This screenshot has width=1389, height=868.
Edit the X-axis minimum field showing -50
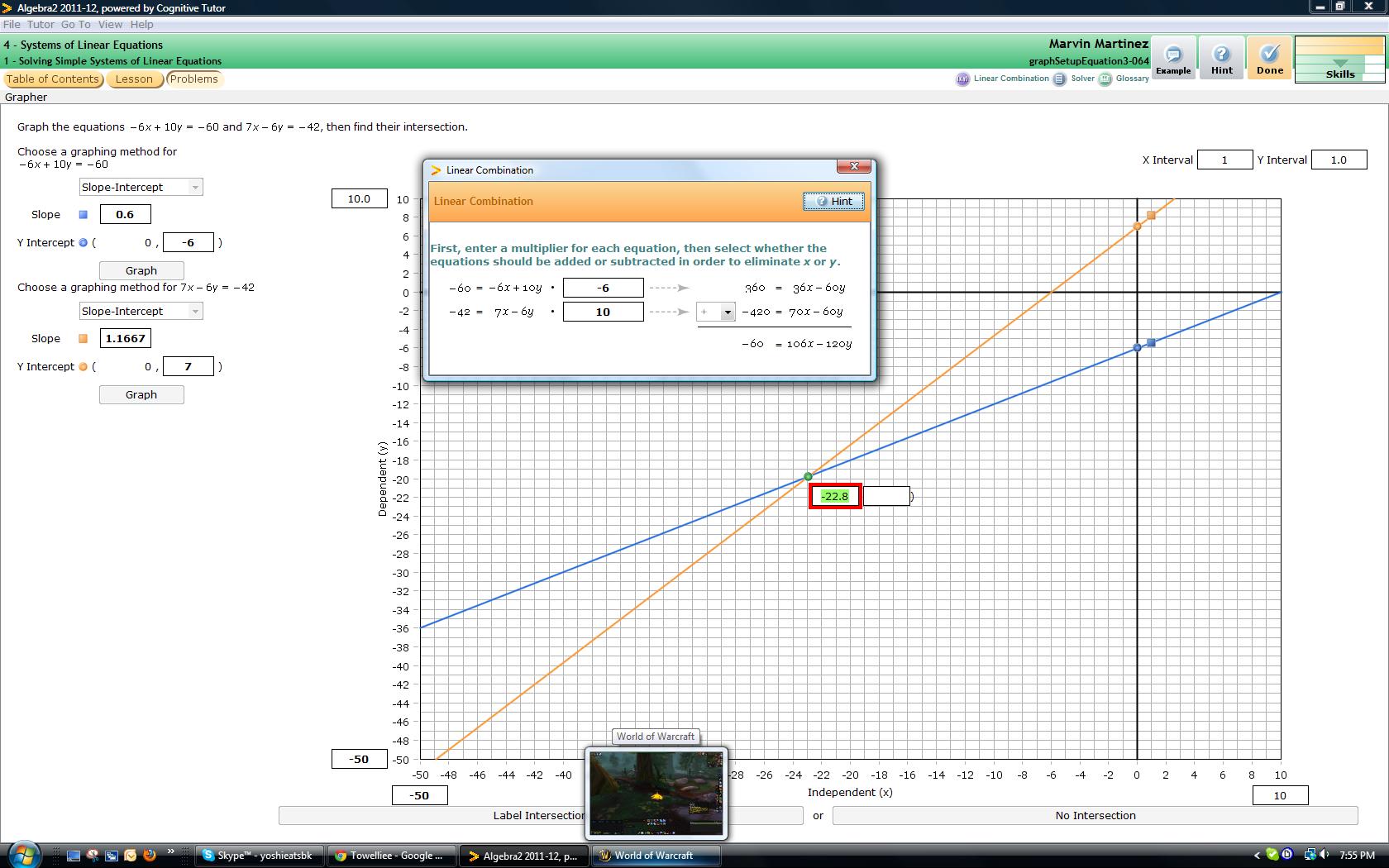pos(420,795)
